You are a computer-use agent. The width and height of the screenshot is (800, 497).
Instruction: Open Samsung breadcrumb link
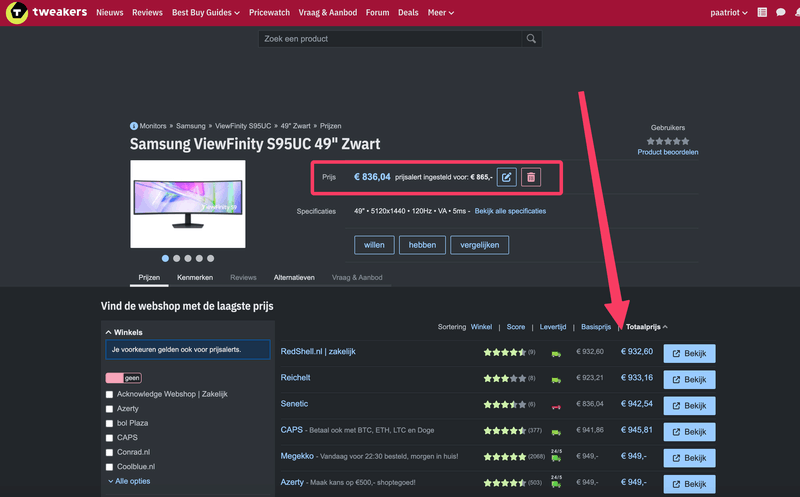tap(191, 126)
